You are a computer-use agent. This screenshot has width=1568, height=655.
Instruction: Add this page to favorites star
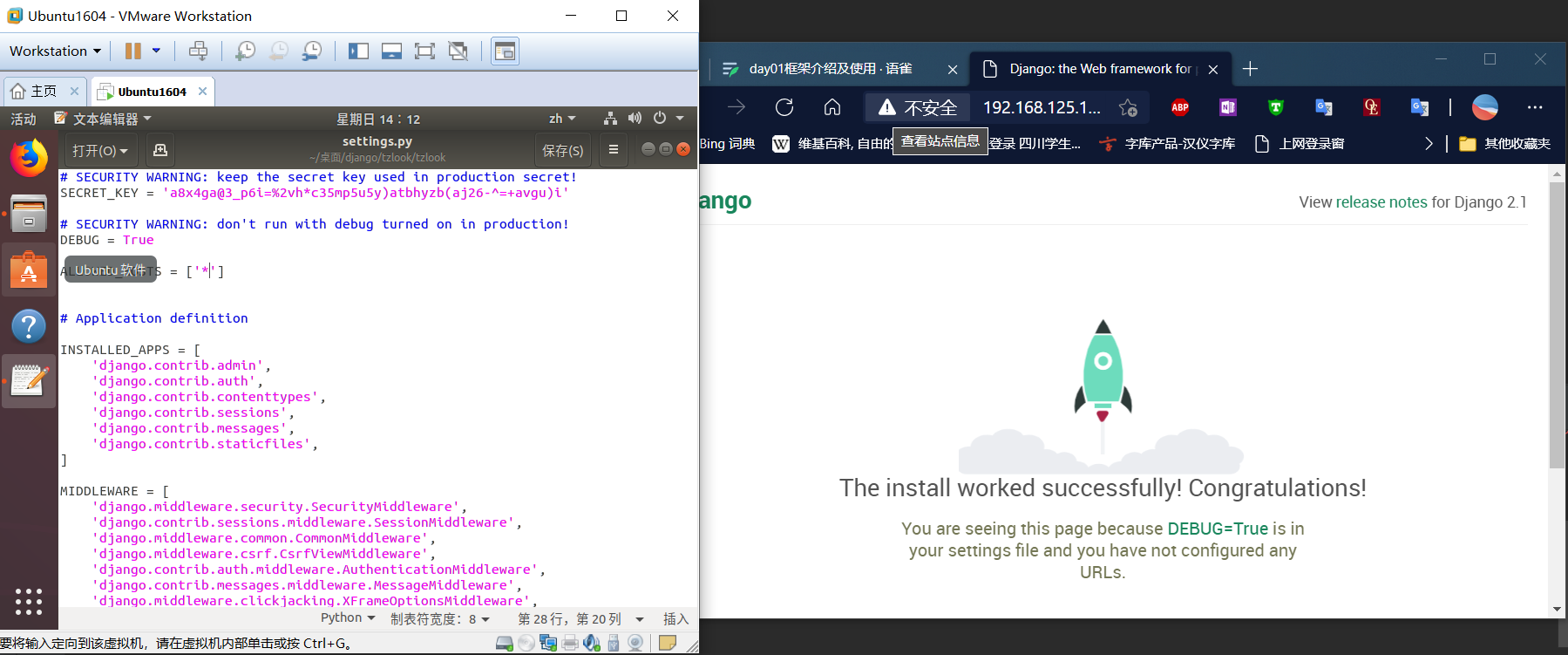[1128, 107]
